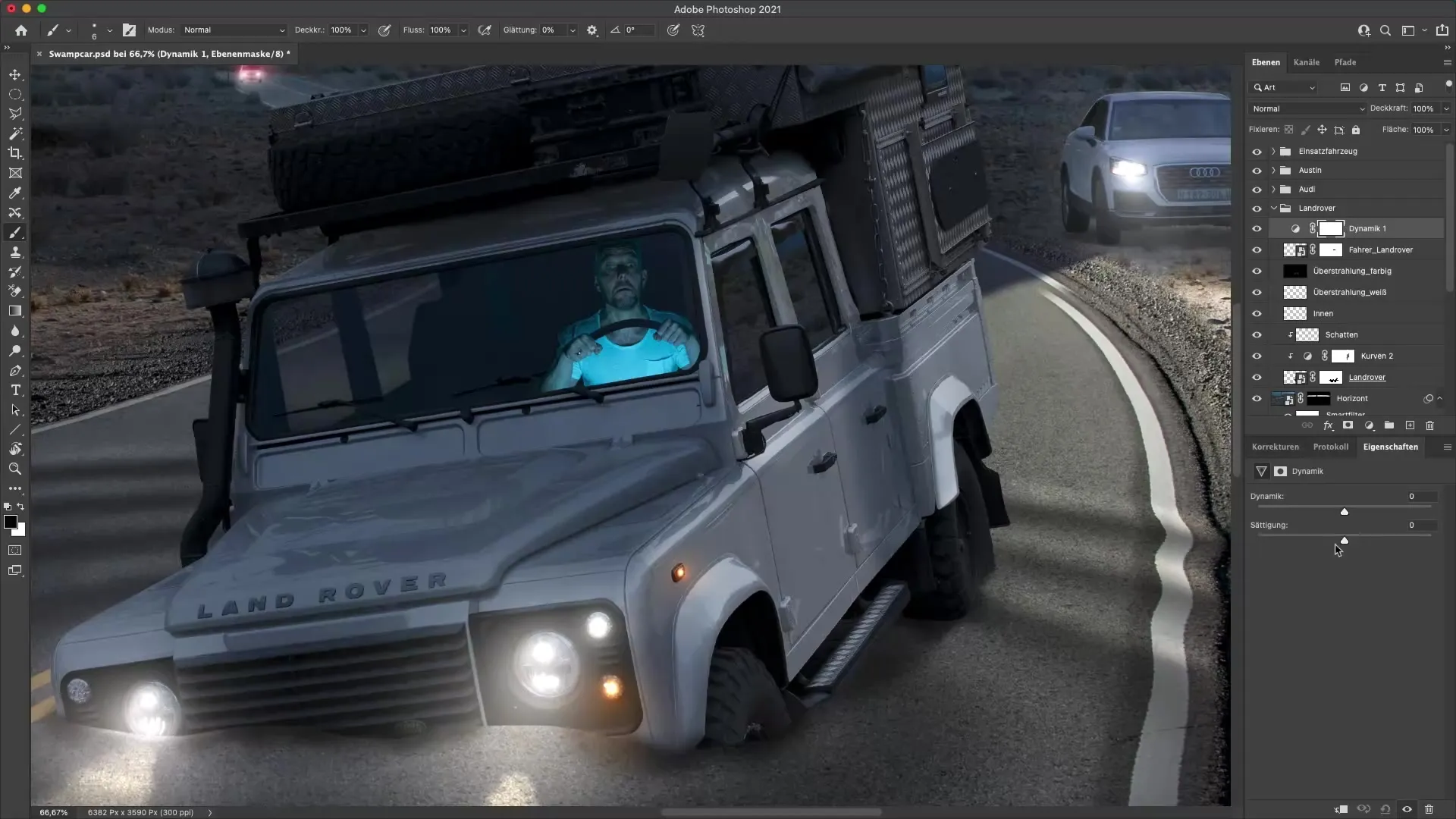Hide the Fahrer_Landrover layer

pos(1257,249)
